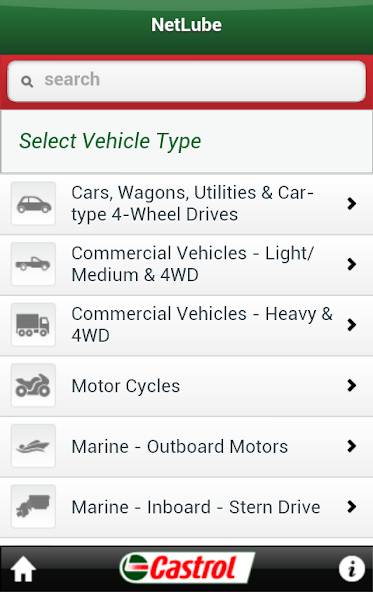Click the car icon thumbnail
The height and width of the screenshot is (592, 373).
(34, 204)
